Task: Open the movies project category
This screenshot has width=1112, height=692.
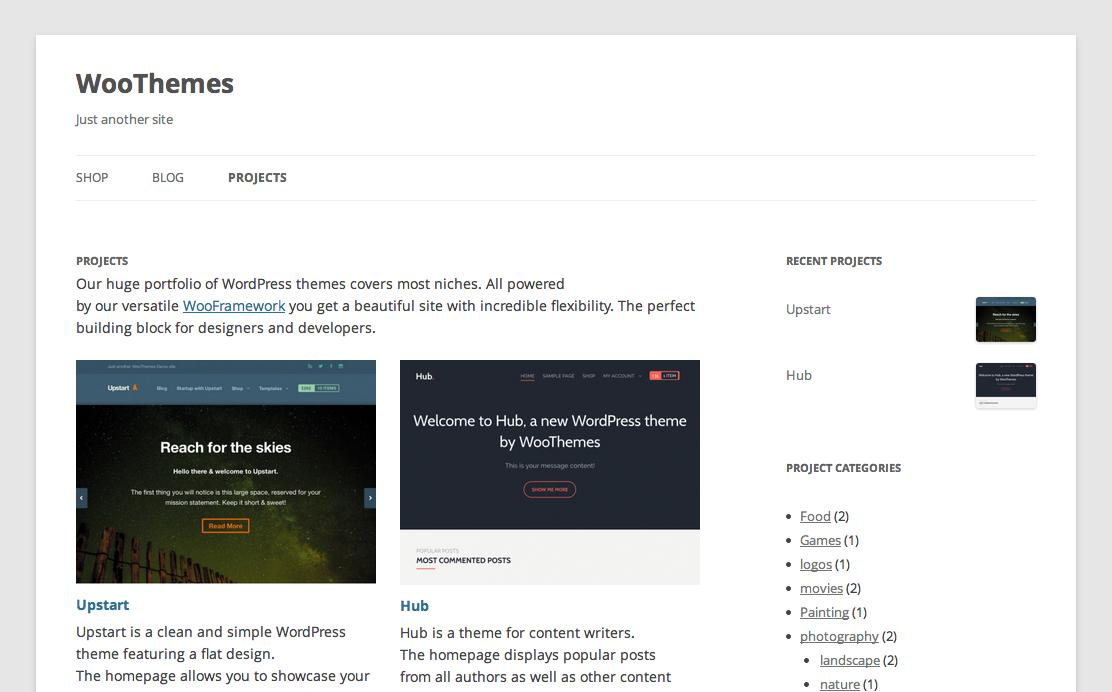Action: tap(821, 588)
